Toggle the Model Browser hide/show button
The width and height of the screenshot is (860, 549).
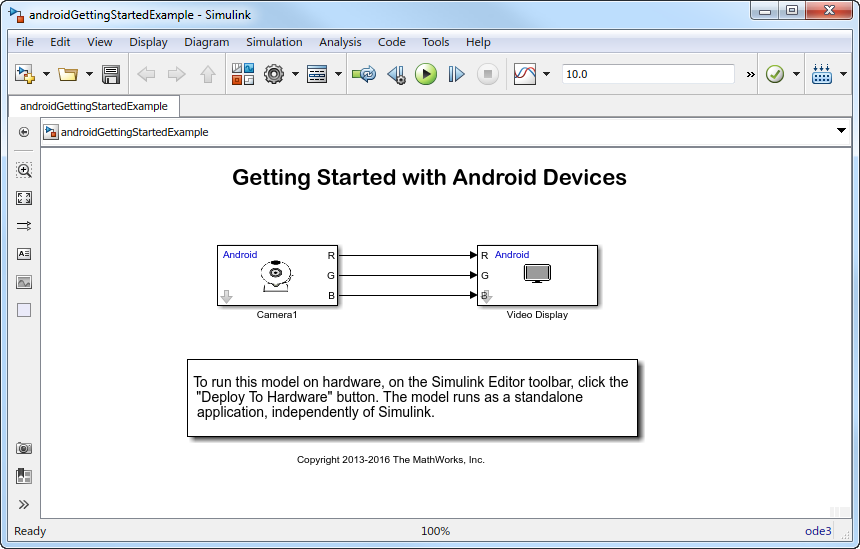(24, 132)
